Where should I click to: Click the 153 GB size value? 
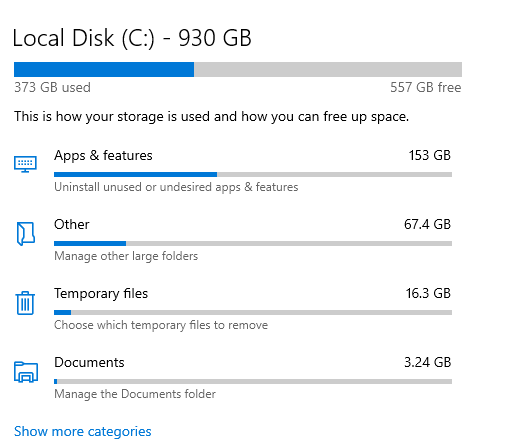pyautogui.click(x=430, y=155)
